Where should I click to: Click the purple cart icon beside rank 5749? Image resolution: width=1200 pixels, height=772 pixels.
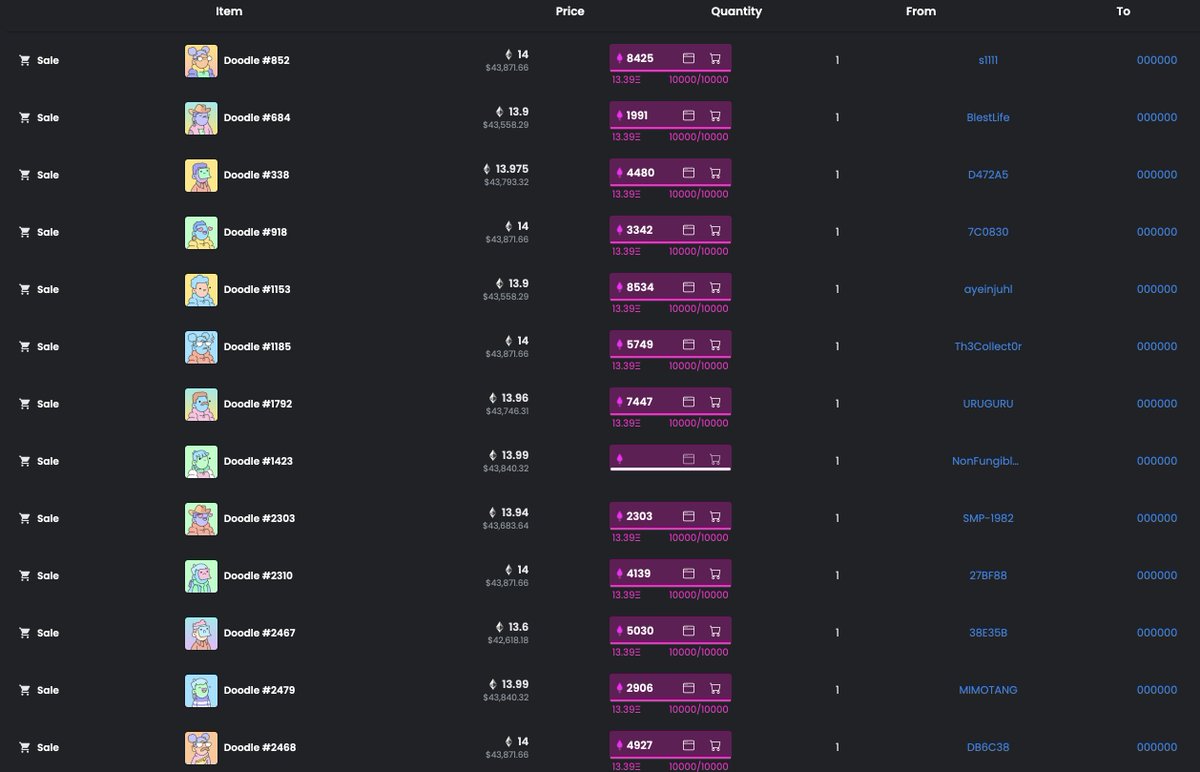(x=715, y=344)
